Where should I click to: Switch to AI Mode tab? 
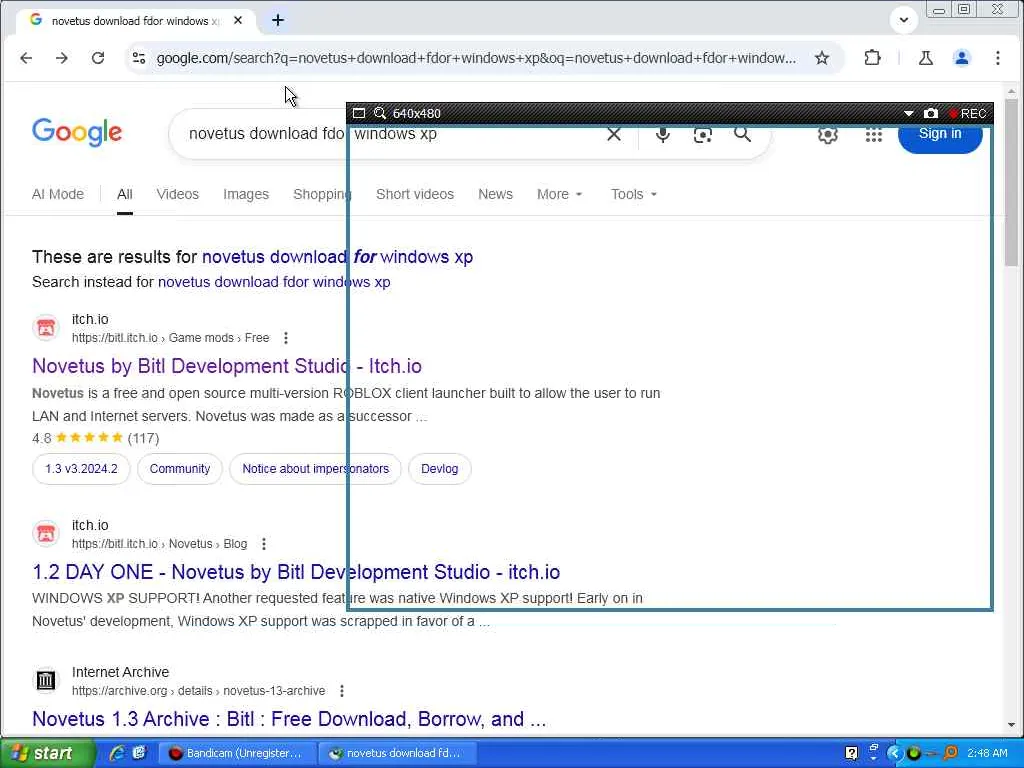pyautogui.click(x=58, y=194)
